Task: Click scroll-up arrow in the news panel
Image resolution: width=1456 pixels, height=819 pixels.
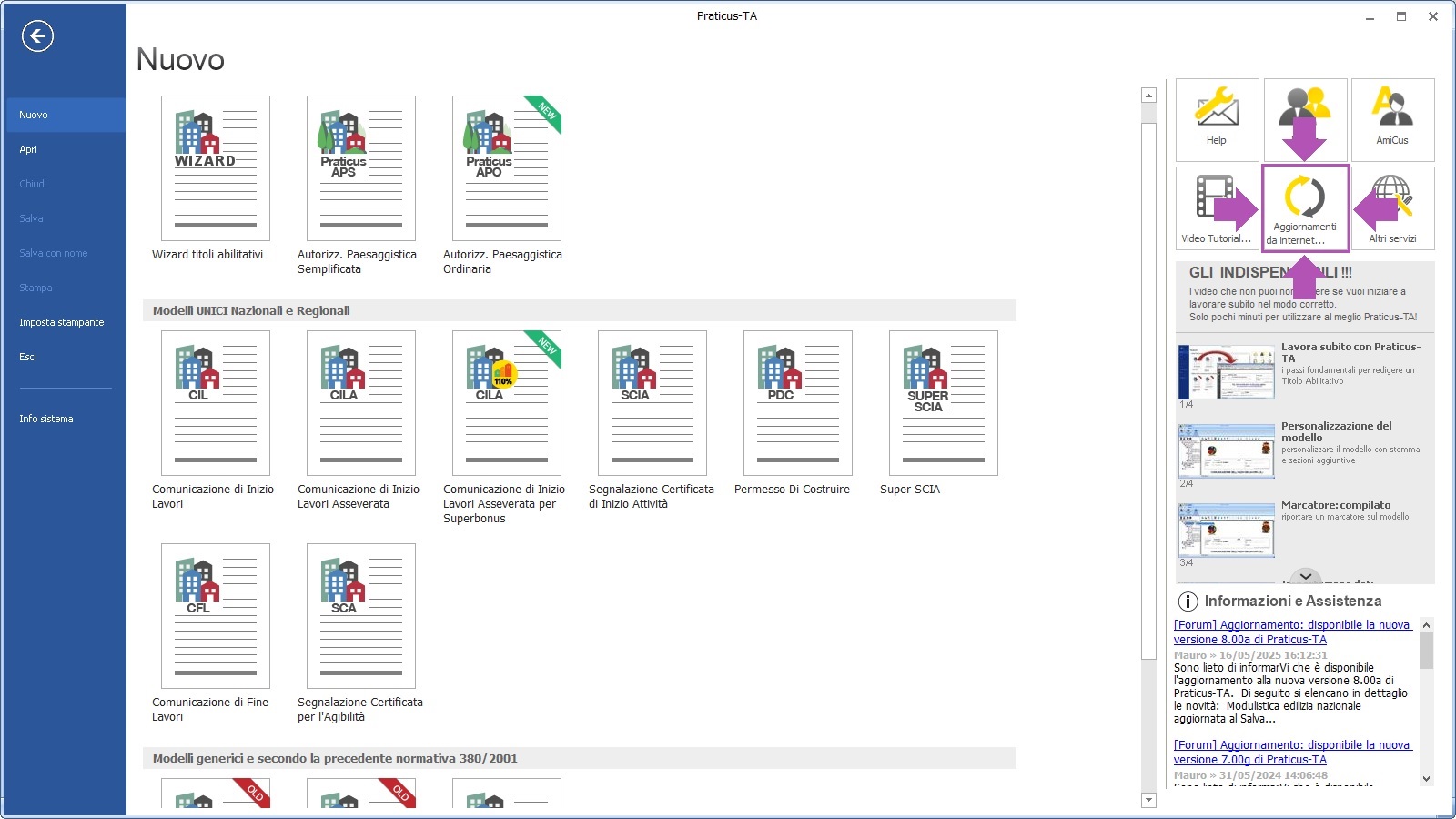Action: pos(1426,625)
